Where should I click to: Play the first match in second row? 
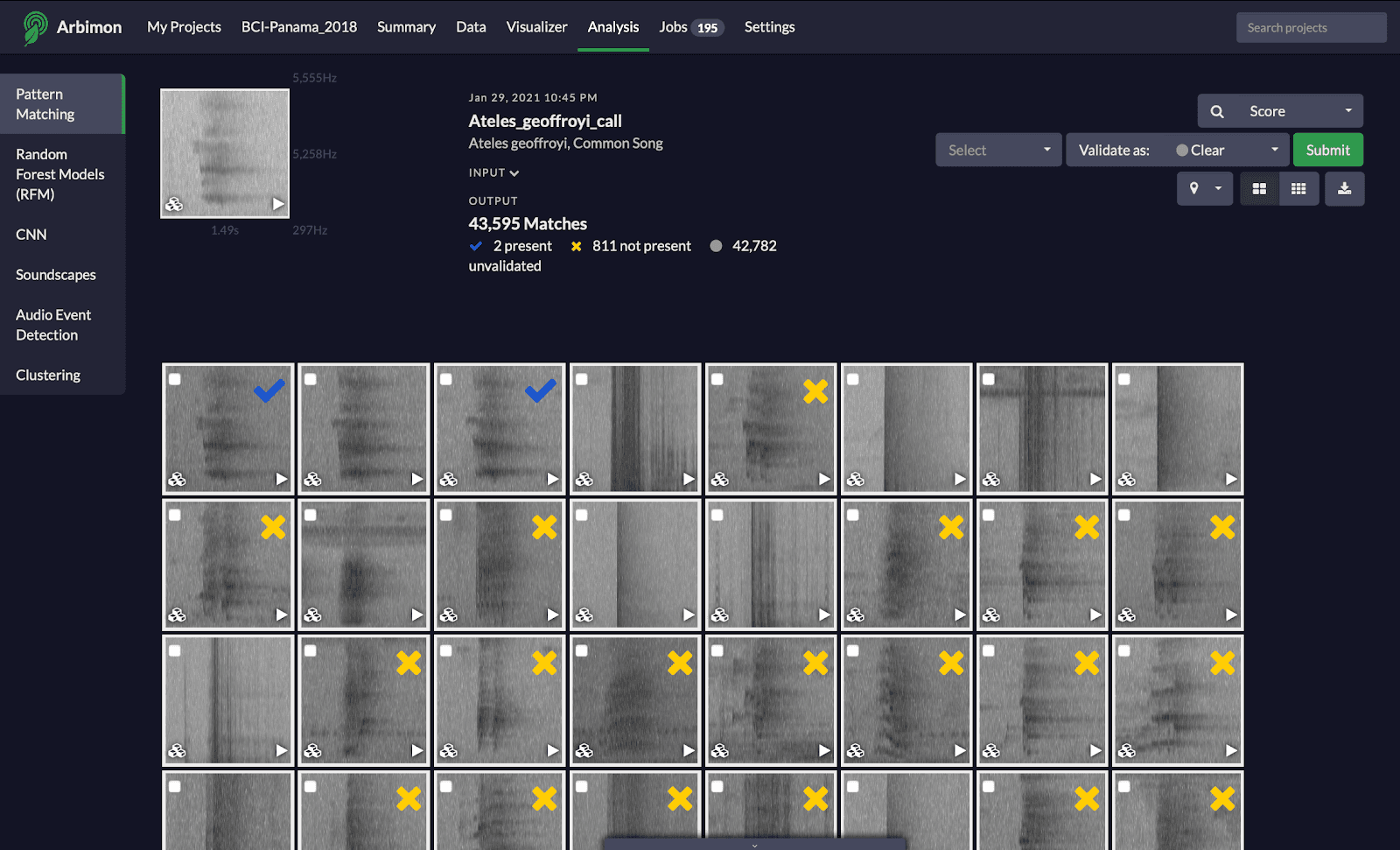(x=281, y=615)
